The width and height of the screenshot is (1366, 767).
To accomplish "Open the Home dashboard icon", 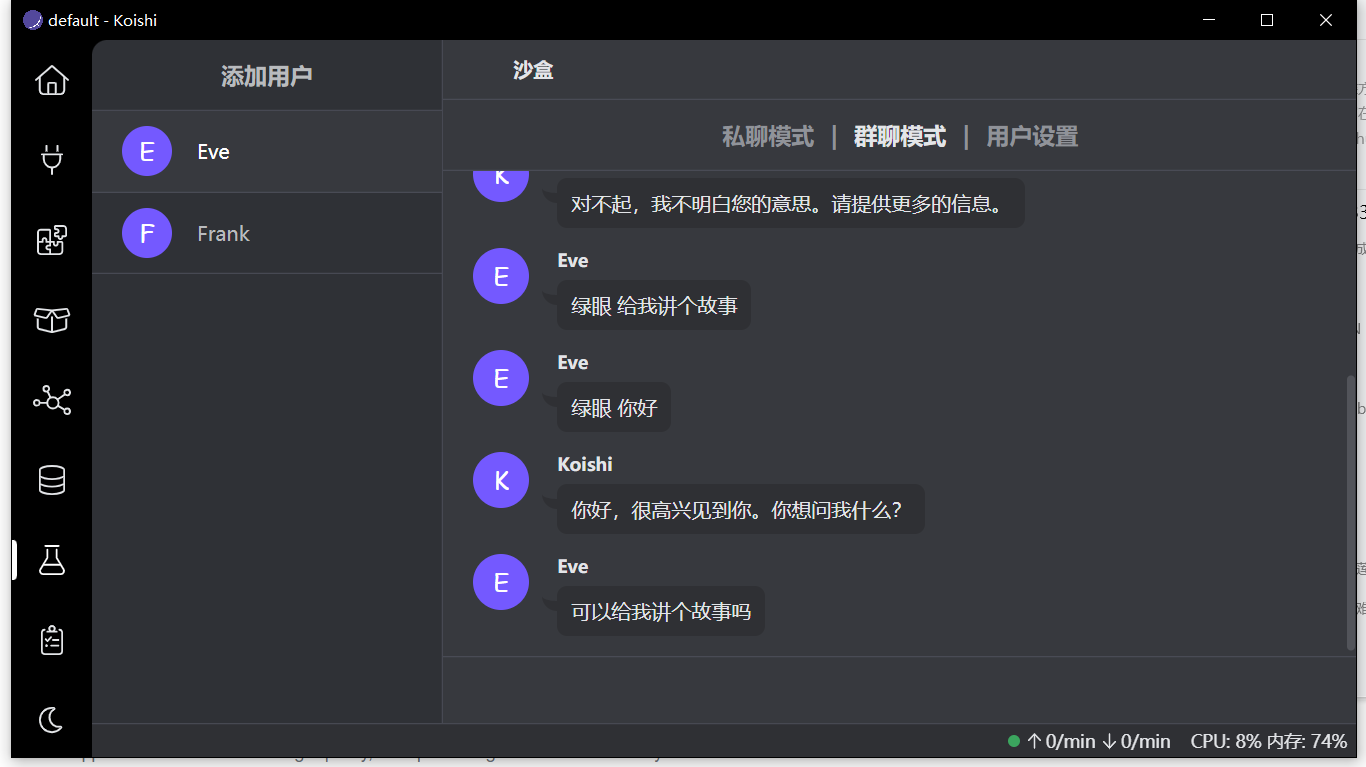I will [x=52, y=80].
